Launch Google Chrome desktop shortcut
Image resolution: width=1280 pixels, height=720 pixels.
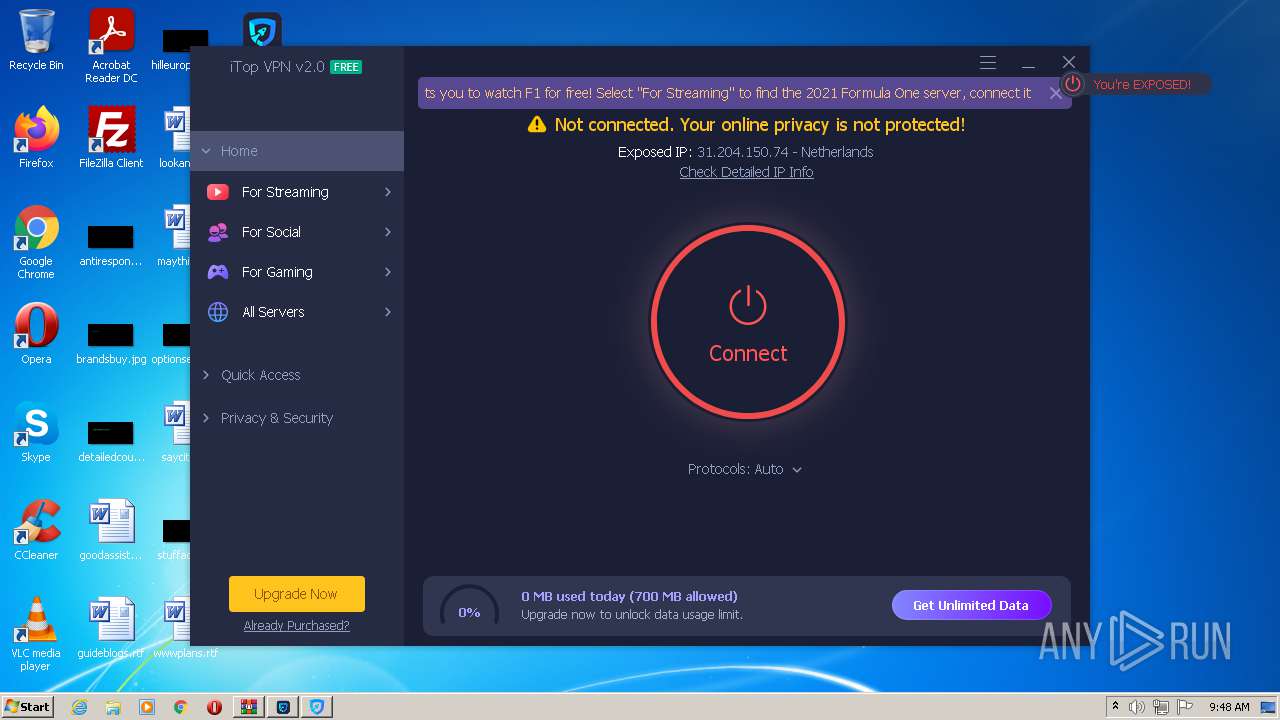(36, 242)
